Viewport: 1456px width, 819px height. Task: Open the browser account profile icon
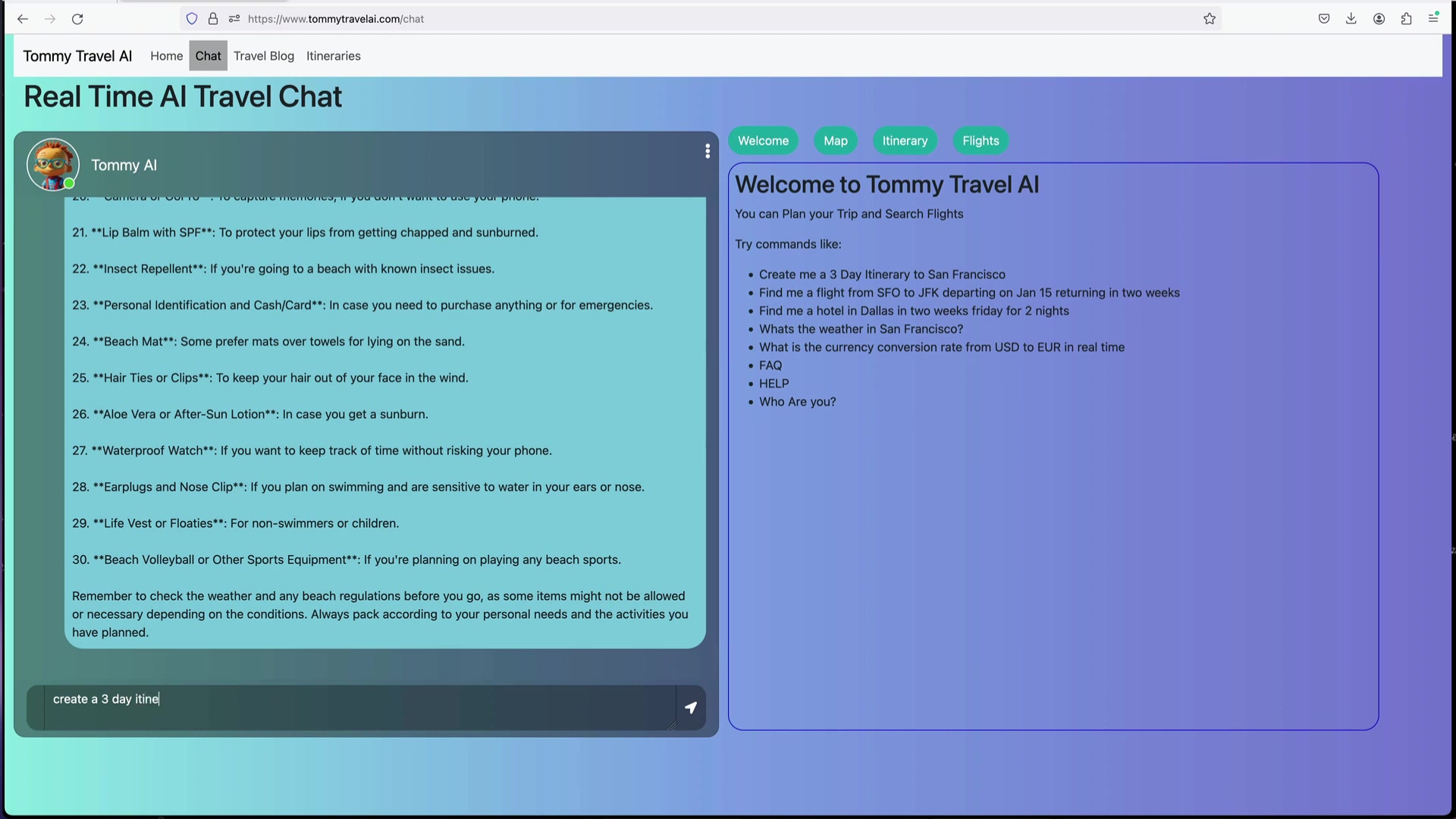click(x=1379, y=19)
